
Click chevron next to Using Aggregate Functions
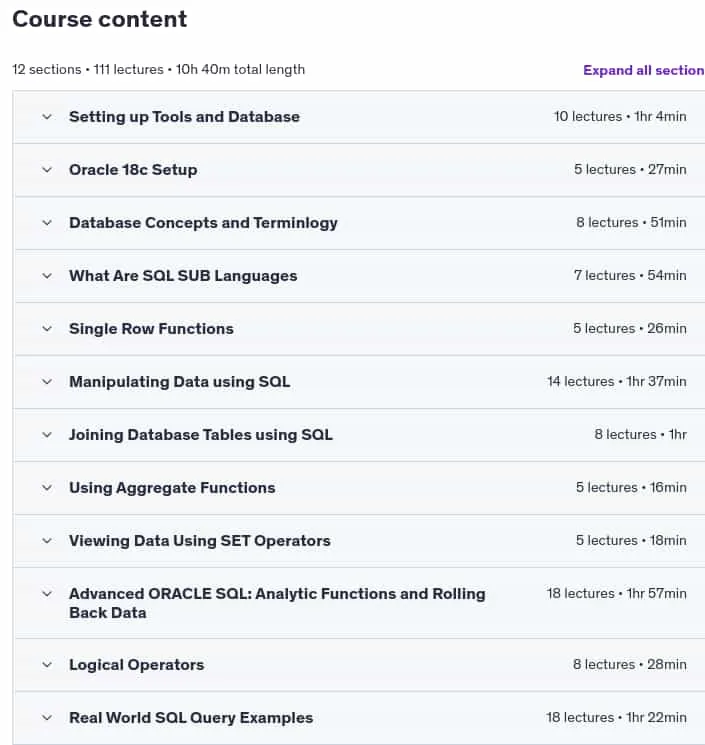coord(47,487)
